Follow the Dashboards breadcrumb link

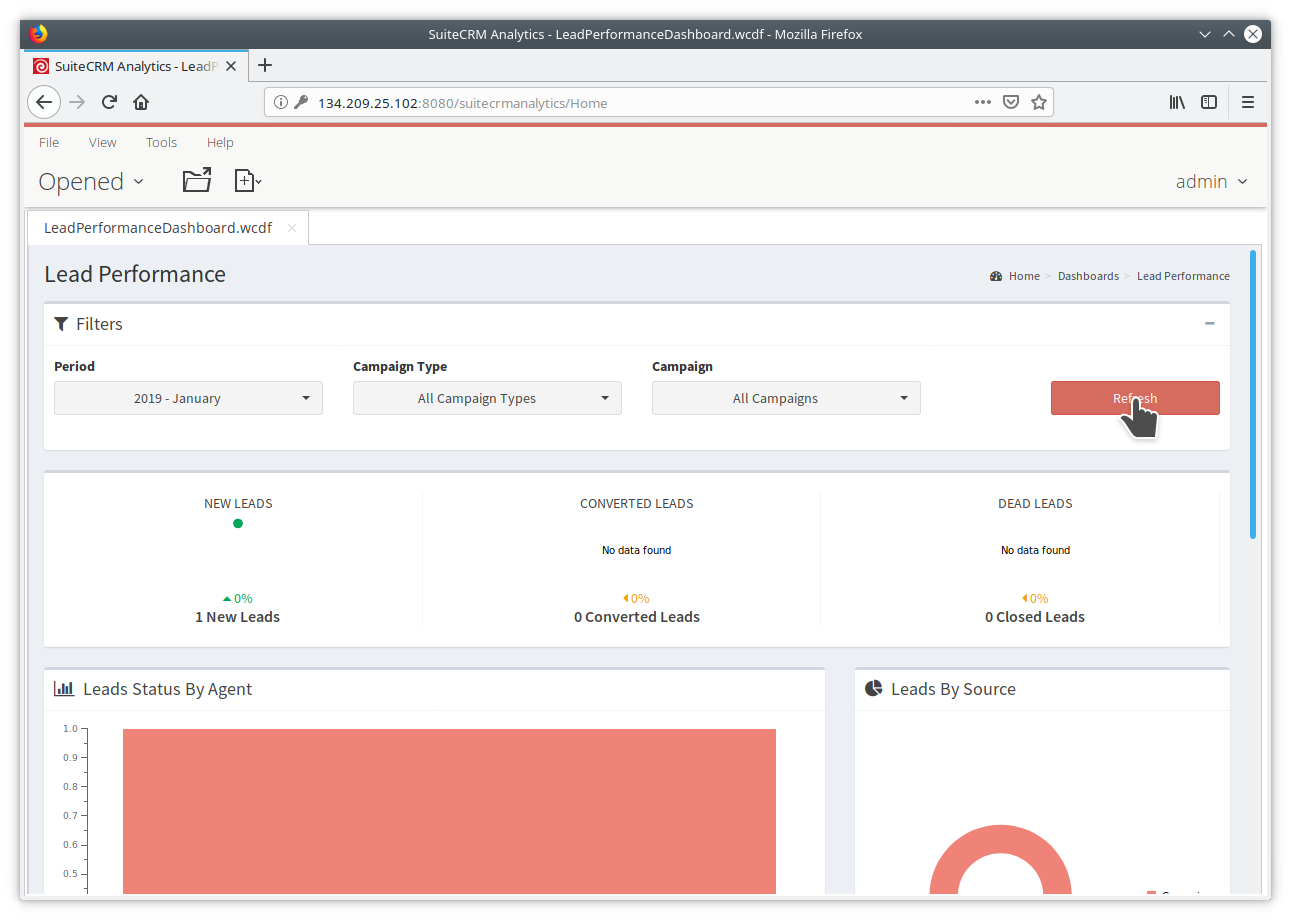tap(1088, 275)
